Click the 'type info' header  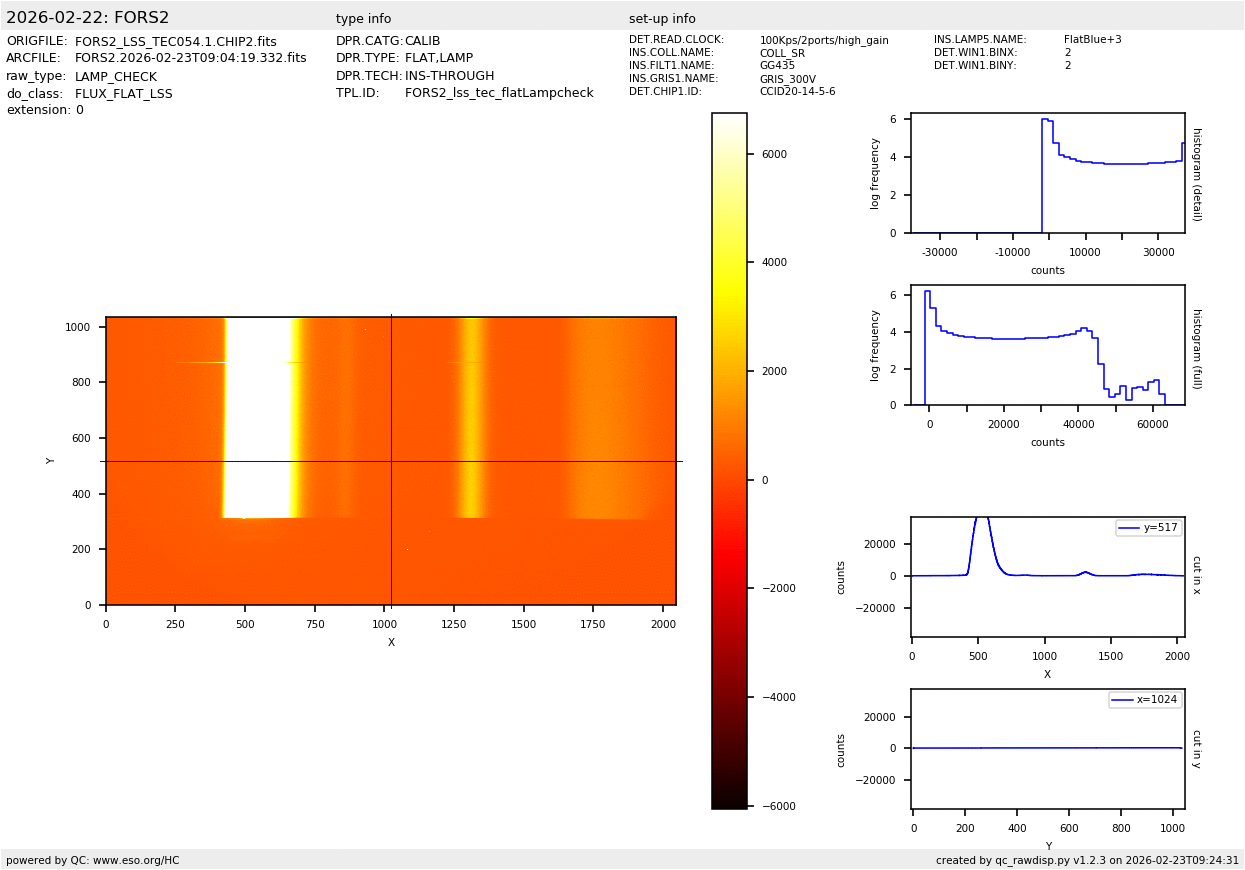[x=363, y=19]
